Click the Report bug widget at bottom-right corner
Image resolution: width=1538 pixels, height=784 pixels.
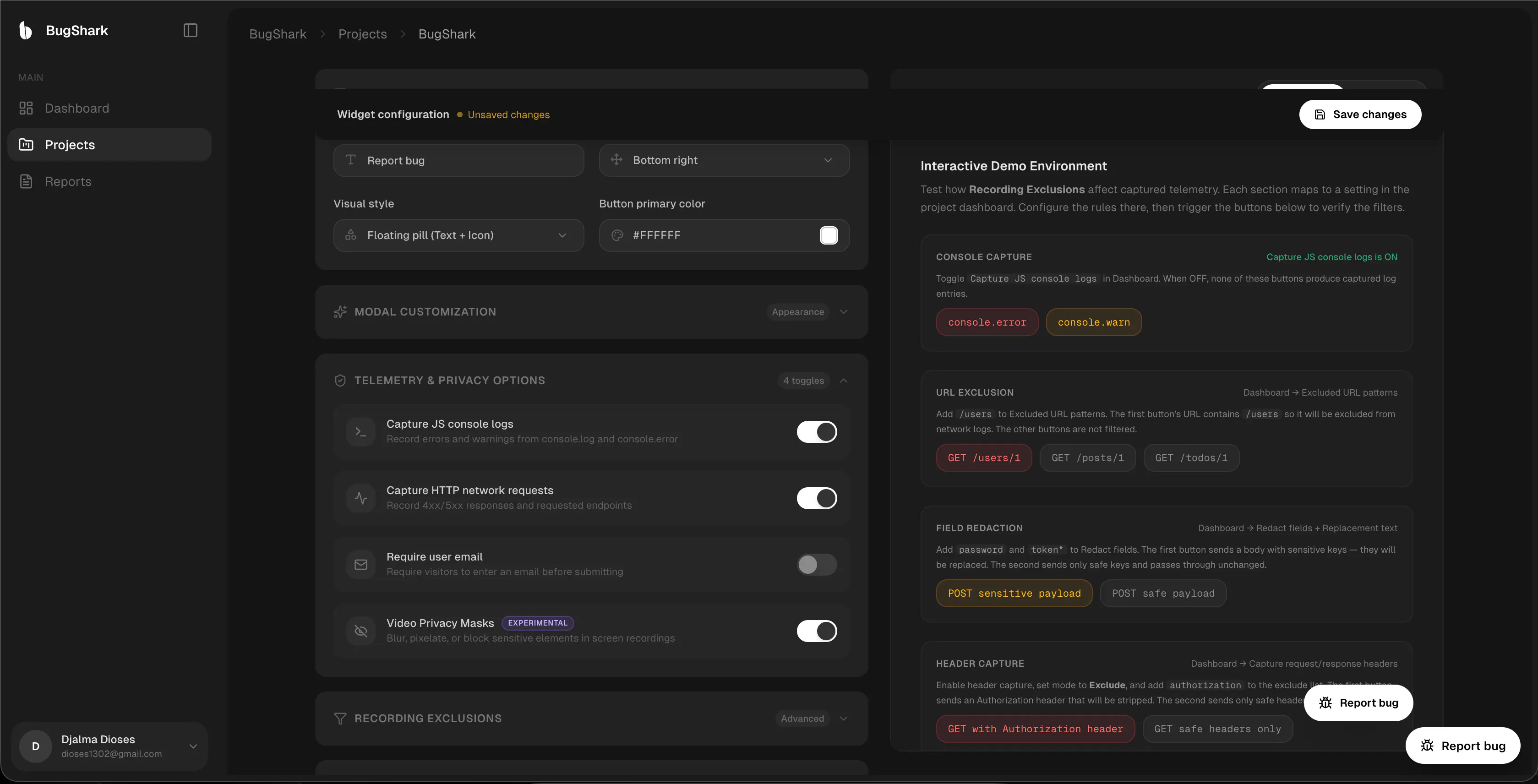(x=1463, y=746)
